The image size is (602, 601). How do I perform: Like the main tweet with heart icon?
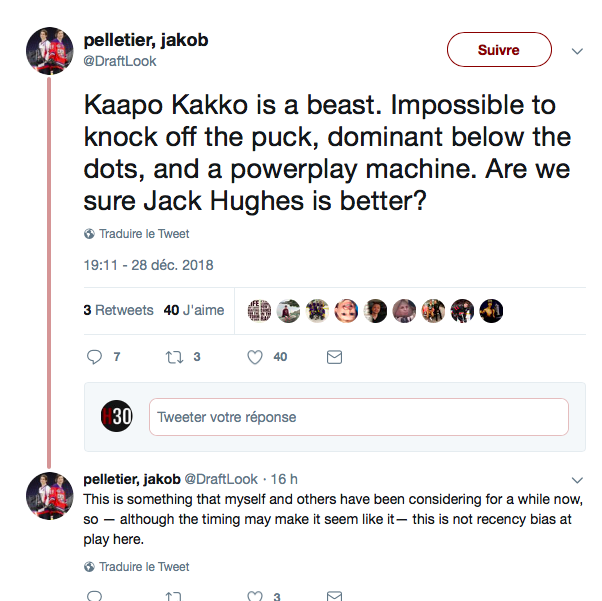[255, 357]
